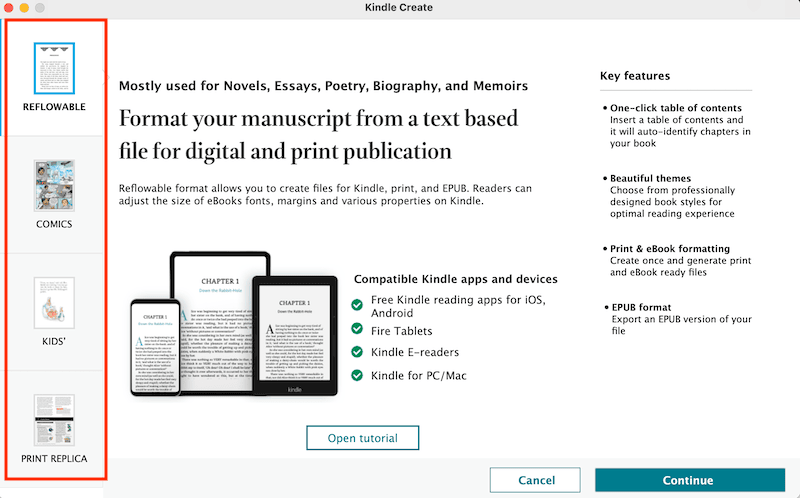Click the Format your manuscript headline
800x498 pixels.
pos(318,135)
